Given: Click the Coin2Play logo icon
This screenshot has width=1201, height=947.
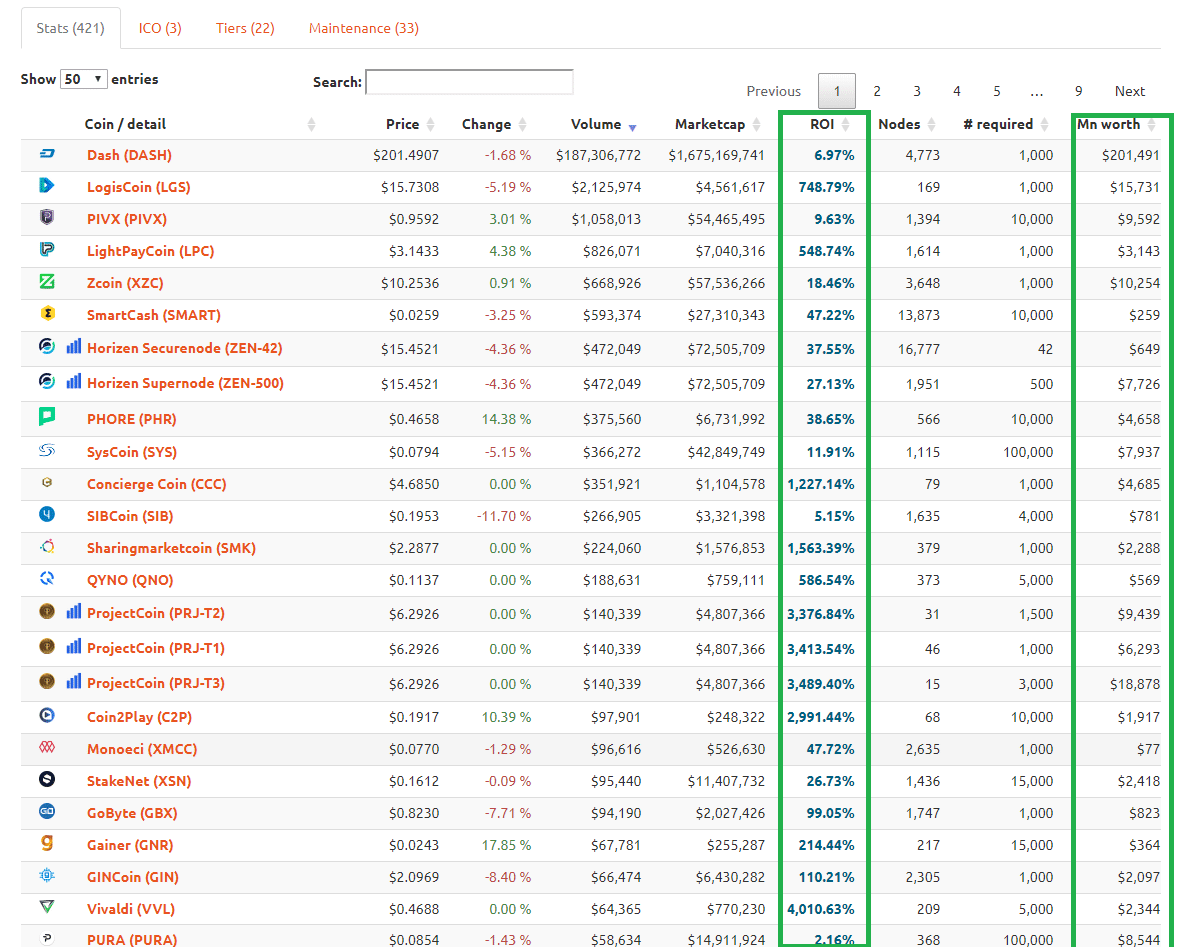Looking at the screenshot, I should pos(46,715).
